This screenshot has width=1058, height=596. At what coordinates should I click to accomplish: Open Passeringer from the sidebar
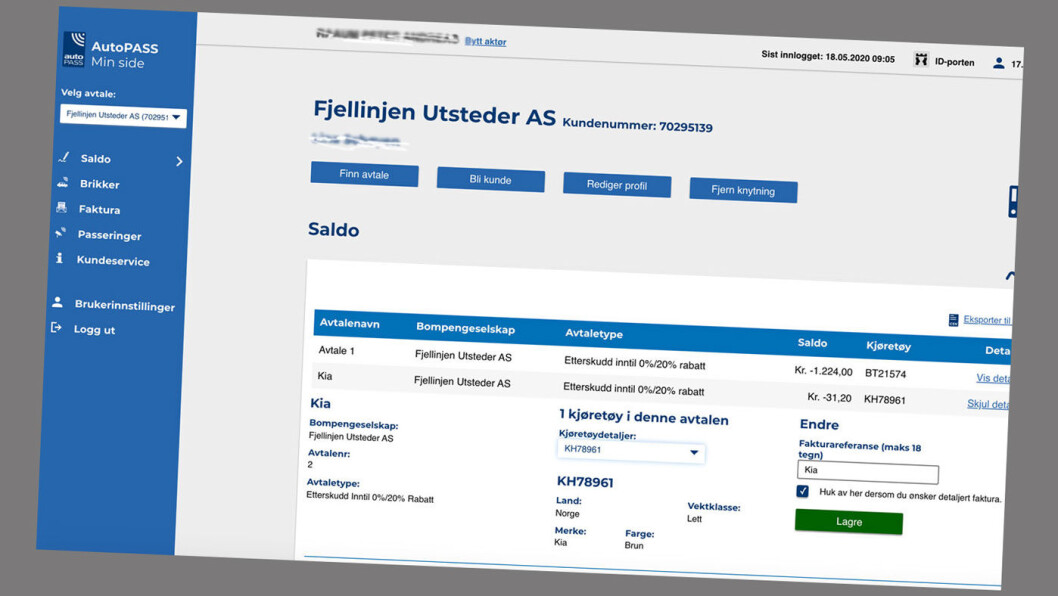(x=109, y=236)
